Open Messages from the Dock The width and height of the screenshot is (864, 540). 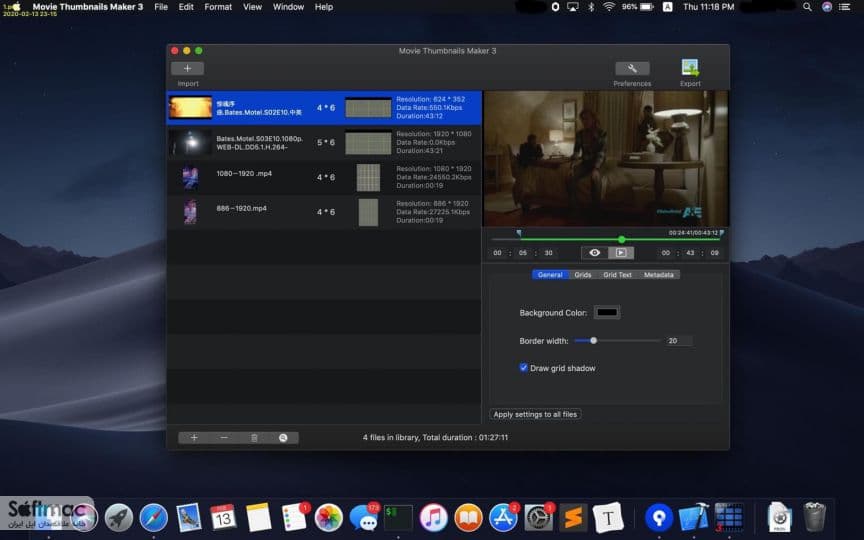click(x=364, y=518)
